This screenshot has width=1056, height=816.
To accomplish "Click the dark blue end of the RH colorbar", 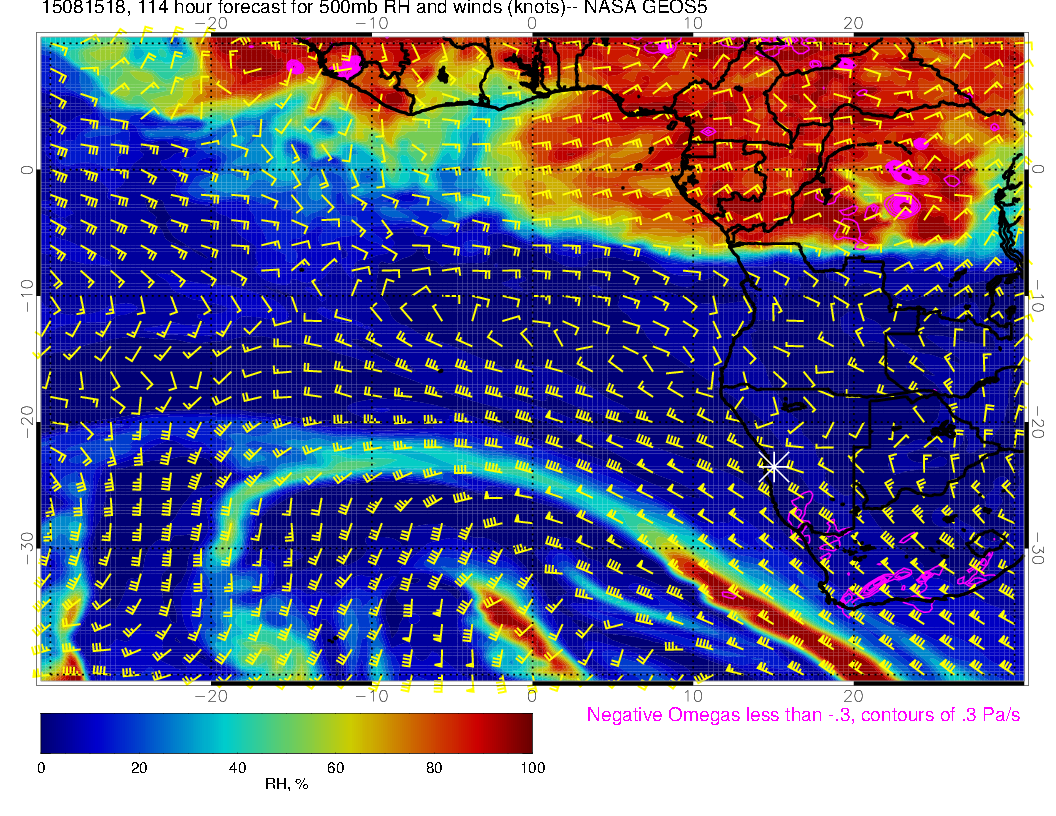I will (x=50, y=732).
